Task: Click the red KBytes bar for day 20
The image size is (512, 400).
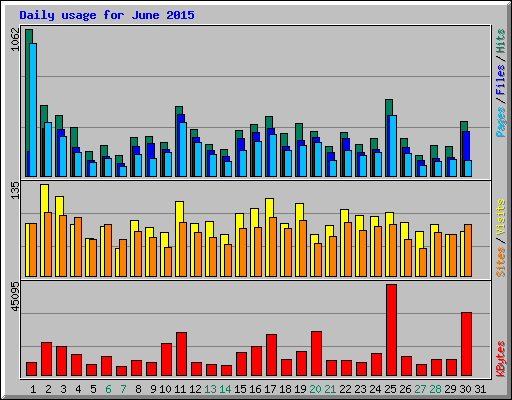Action: click(316, 354)
